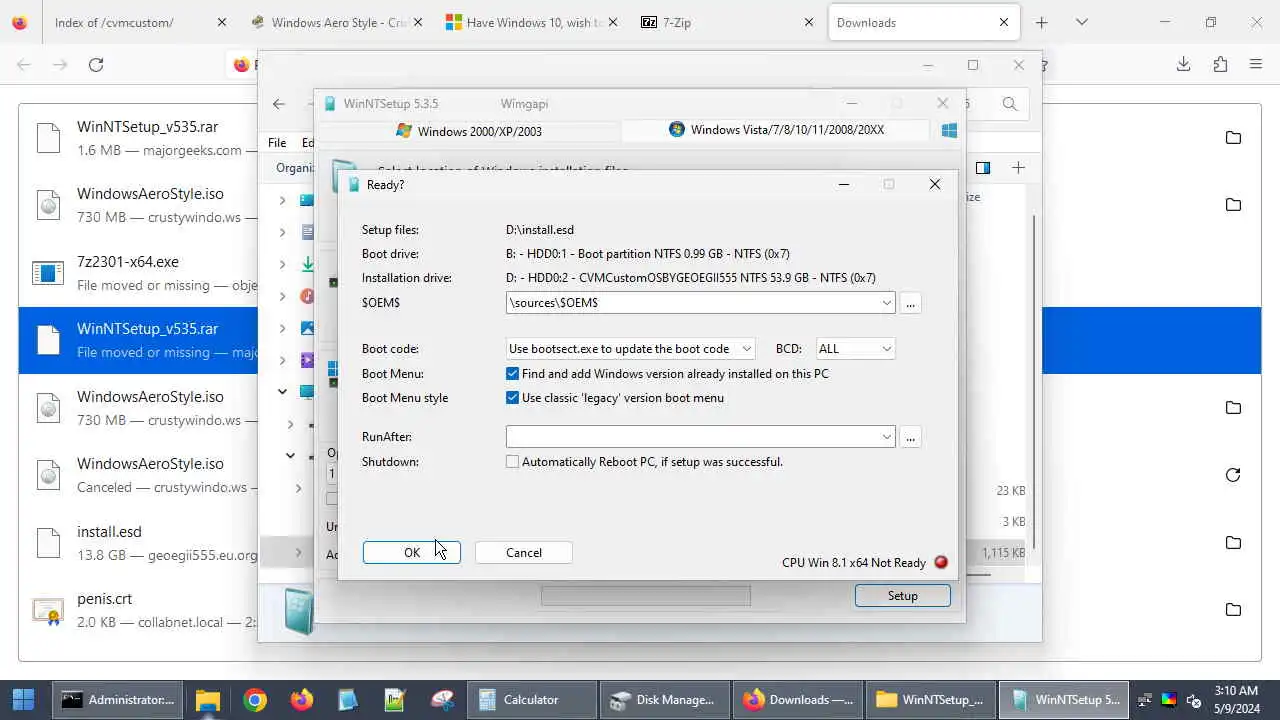Show the 1.6 MB WinNTSetup_v535.rar in folder
1280x720 pixels.
point(1233,137)
